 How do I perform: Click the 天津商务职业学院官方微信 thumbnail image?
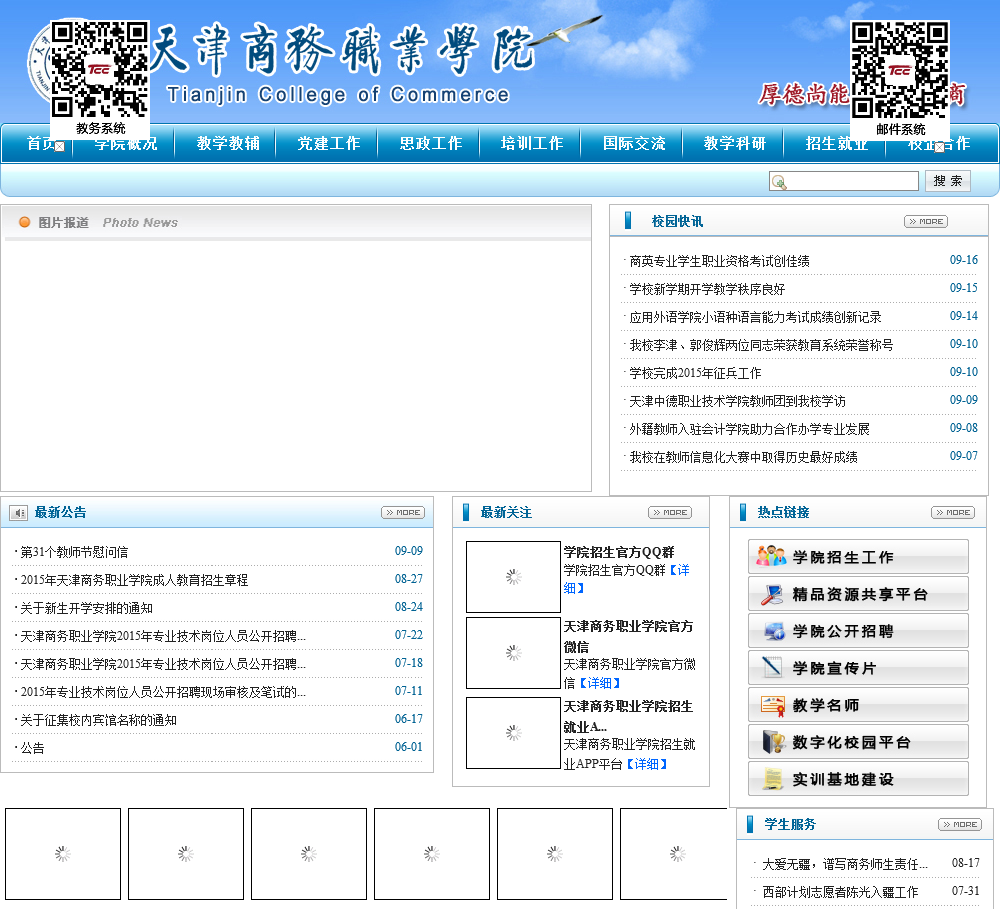pos(513,653)
